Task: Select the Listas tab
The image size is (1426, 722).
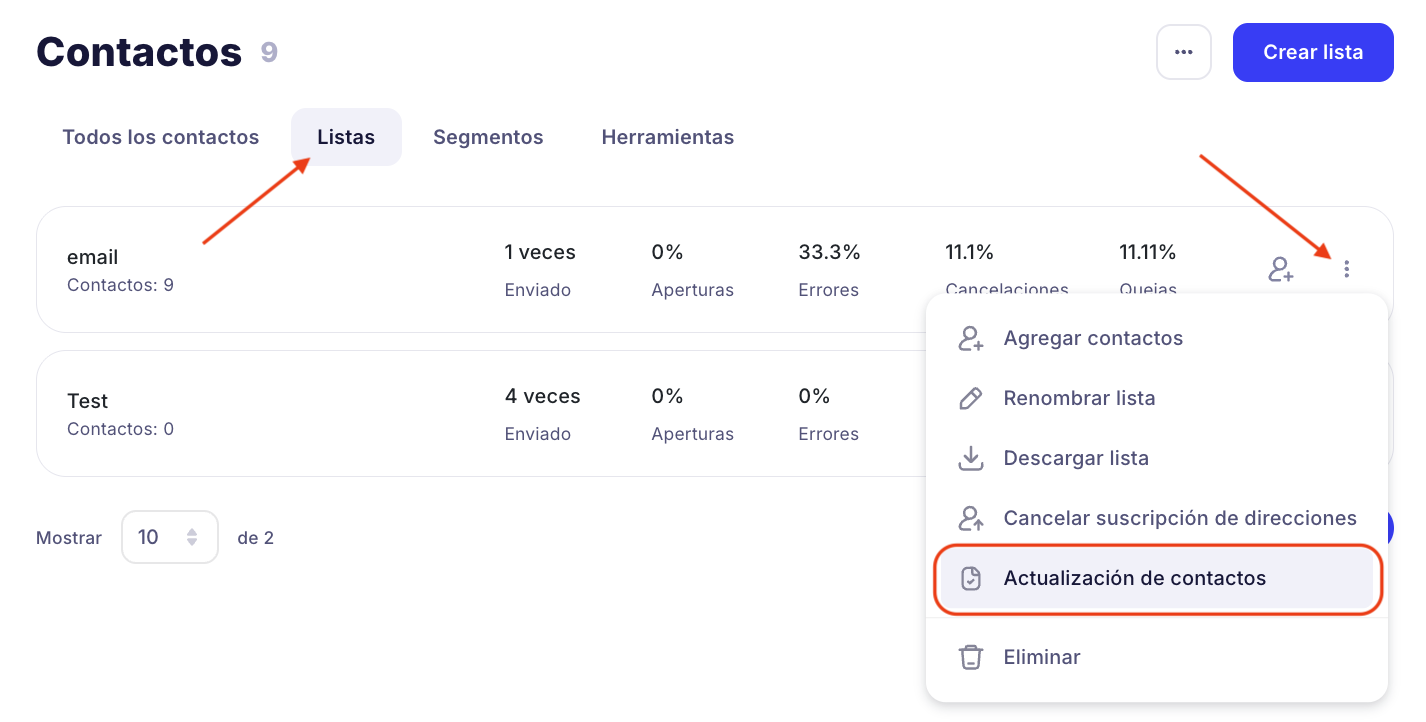Action: tap(346, 137)
